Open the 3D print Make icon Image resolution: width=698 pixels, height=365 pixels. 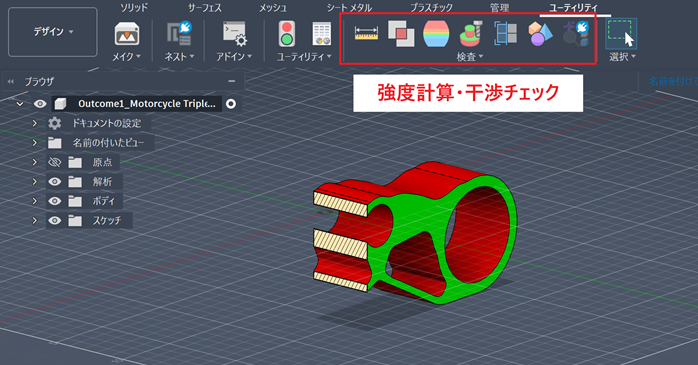pyautogui.click(x=127, y=34)
